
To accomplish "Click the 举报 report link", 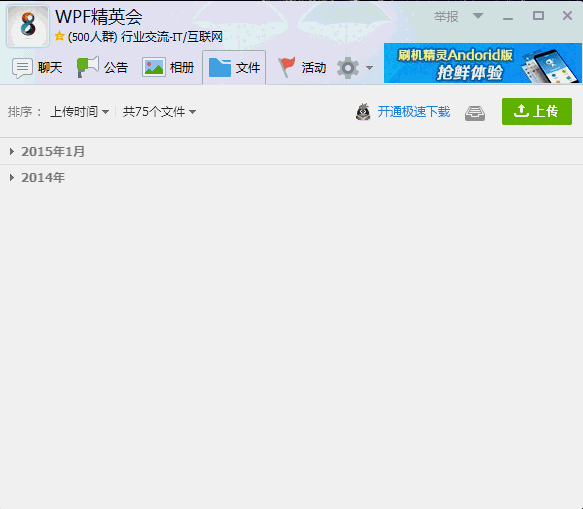I will (446, 16).
